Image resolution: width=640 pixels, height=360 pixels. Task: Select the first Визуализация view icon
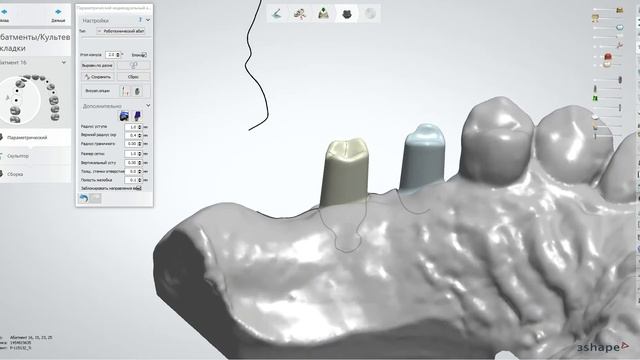point(124,91)
